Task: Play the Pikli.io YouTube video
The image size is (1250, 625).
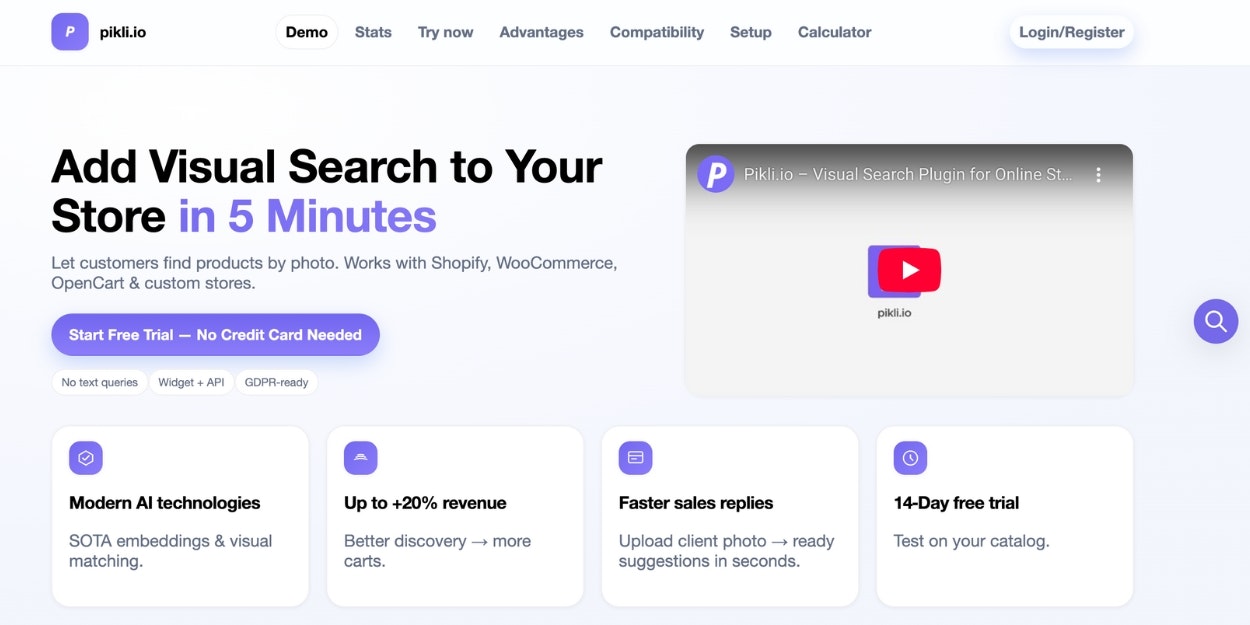Action: click(x=909, y=269)
